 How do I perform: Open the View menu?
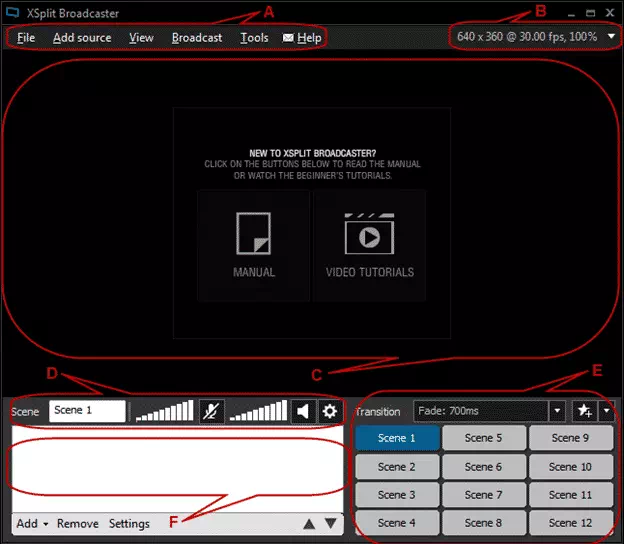pyautogui.click(x=141, y=38)
